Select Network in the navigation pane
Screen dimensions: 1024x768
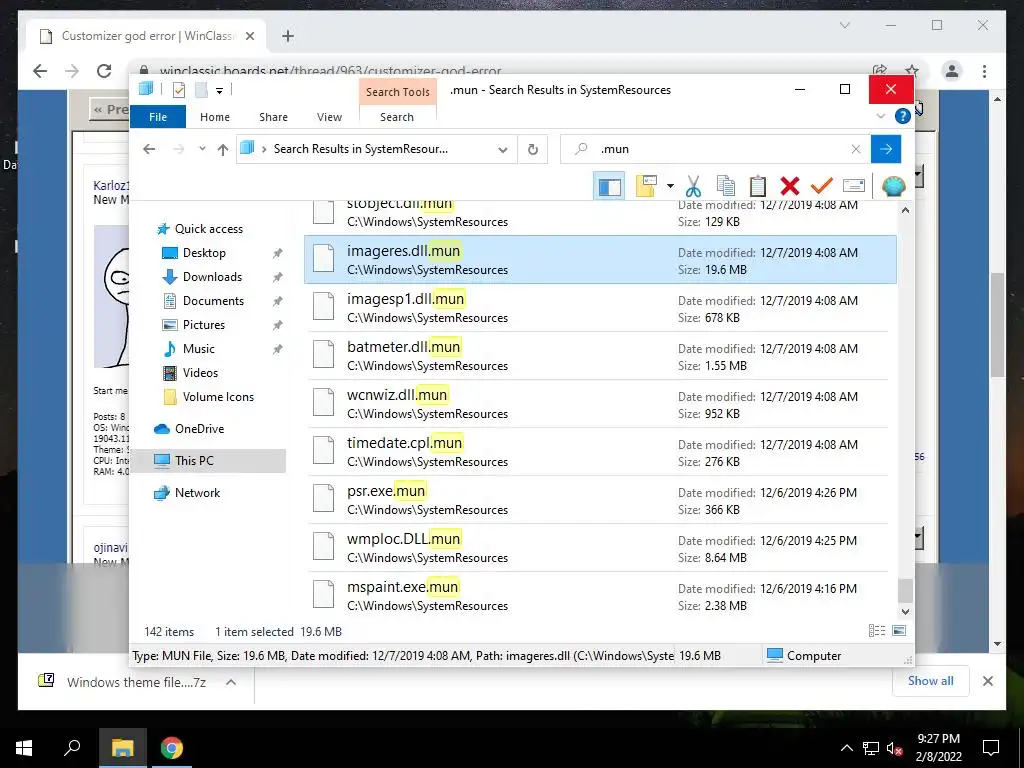coord(197,492)
